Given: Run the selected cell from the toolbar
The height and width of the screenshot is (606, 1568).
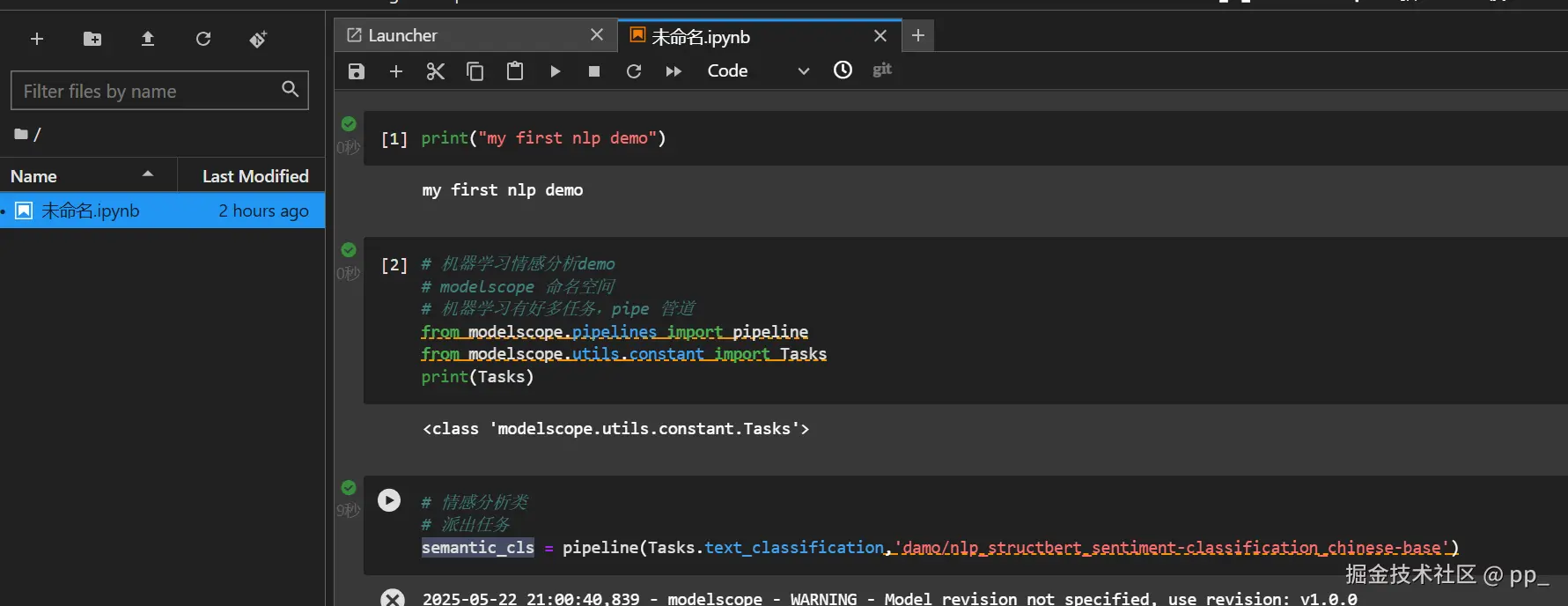Looking at the screenshot, I should click(x=555, y=71).
